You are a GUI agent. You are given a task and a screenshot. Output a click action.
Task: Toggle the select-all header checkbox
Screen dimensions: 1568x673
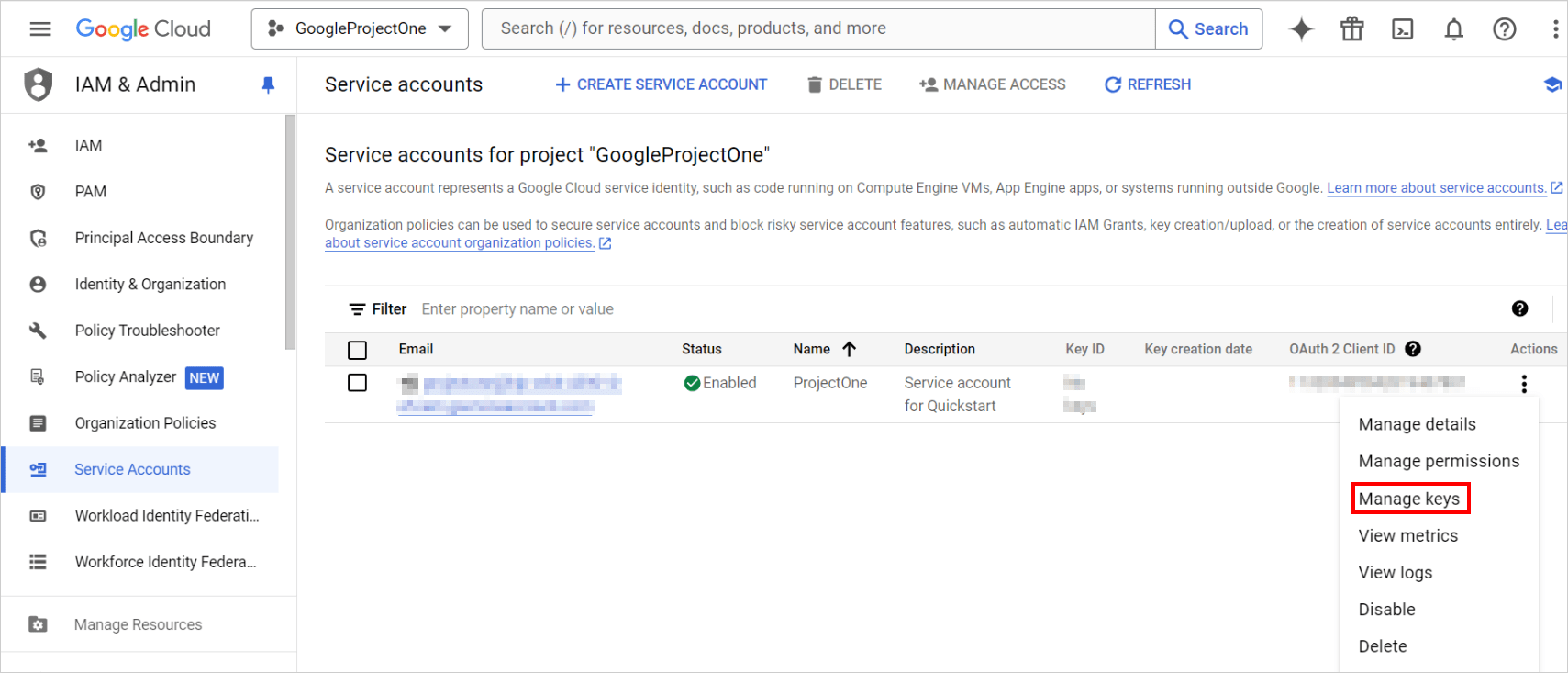(358, 350)
